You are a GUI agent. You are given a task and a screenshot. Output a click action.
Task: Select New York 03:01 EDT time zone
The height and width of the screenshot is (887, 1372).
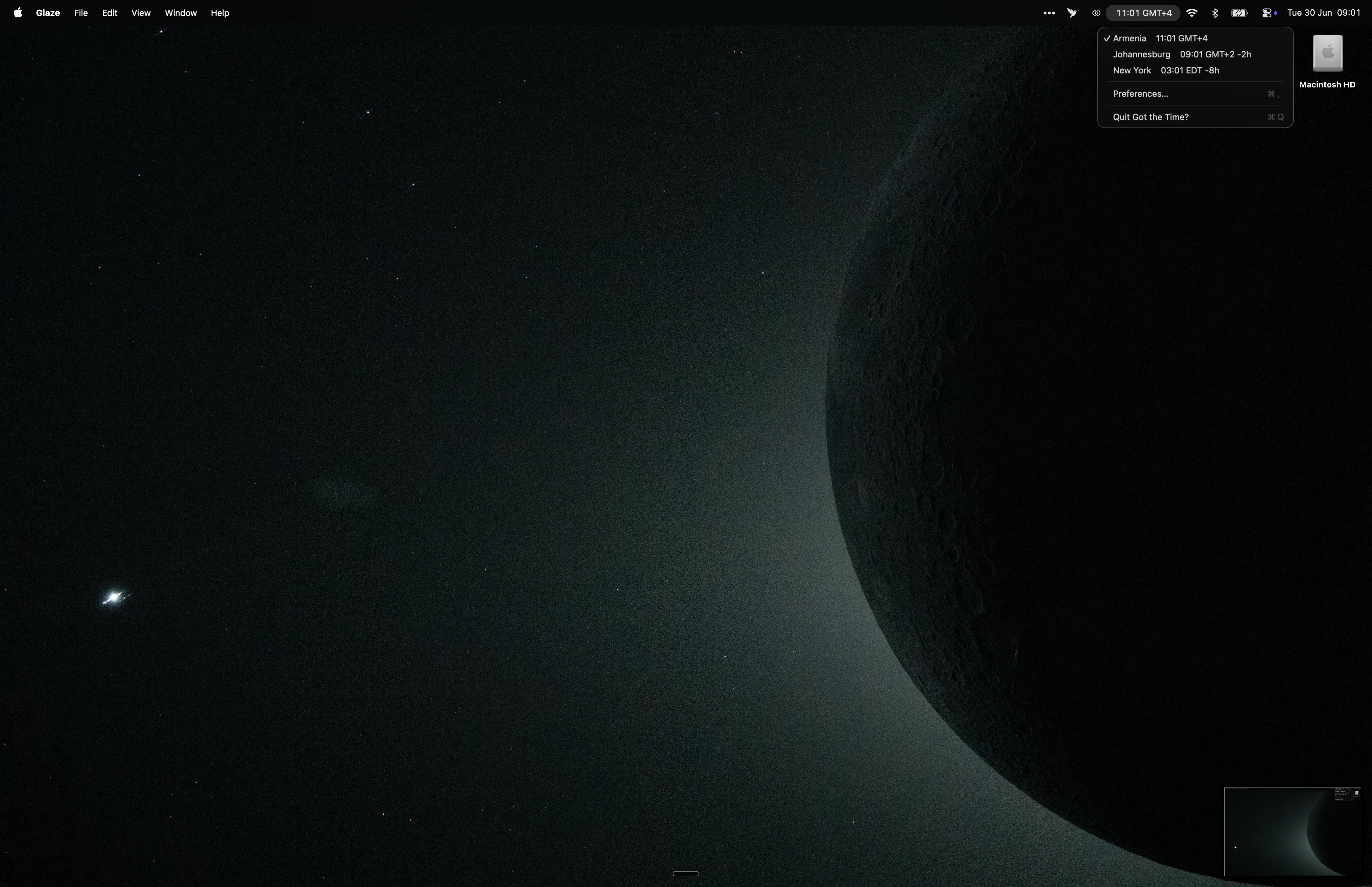pyautogui.click(x=1195, y=70)
